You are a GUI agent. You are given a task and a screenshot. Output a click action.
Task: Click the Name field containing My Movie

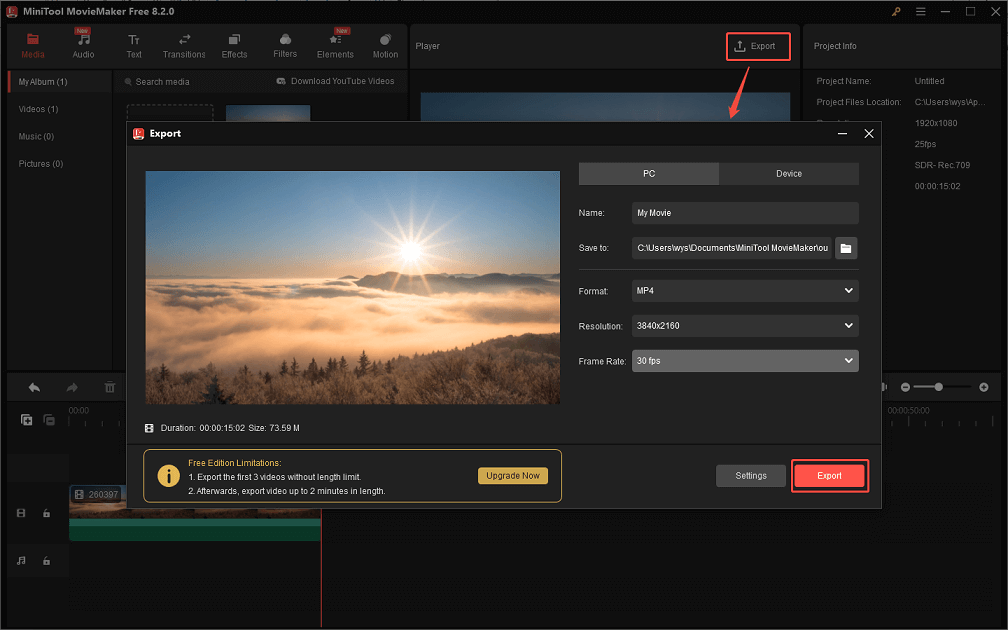click(x=745, y=213)
